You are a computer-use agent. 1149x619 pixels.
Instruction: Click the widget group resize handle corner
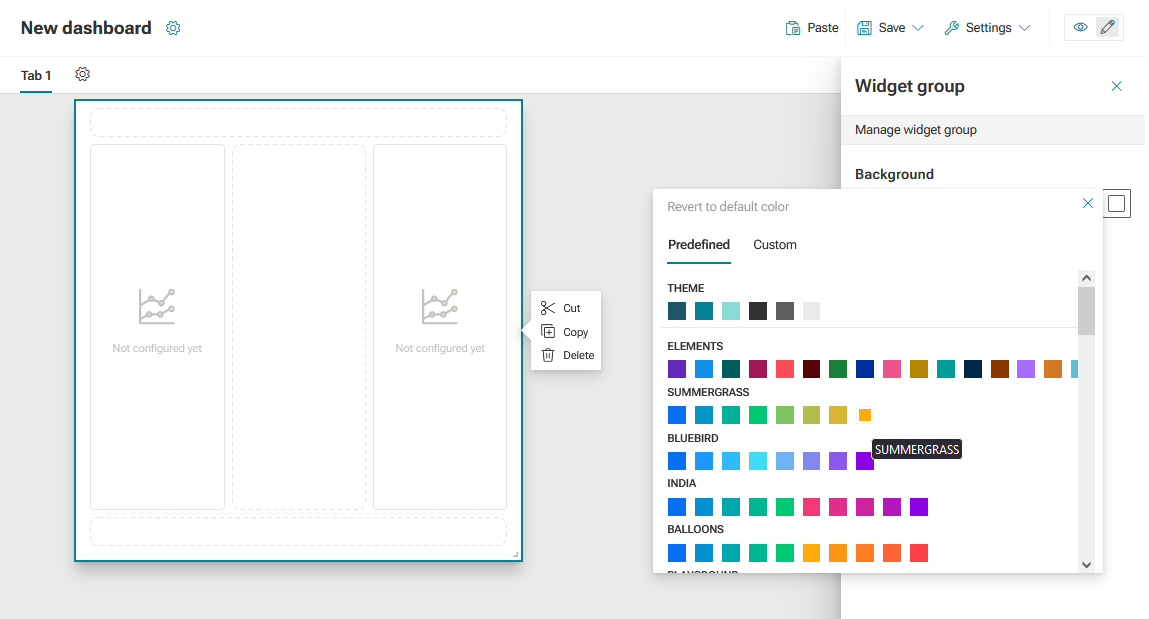click(516, 555)
